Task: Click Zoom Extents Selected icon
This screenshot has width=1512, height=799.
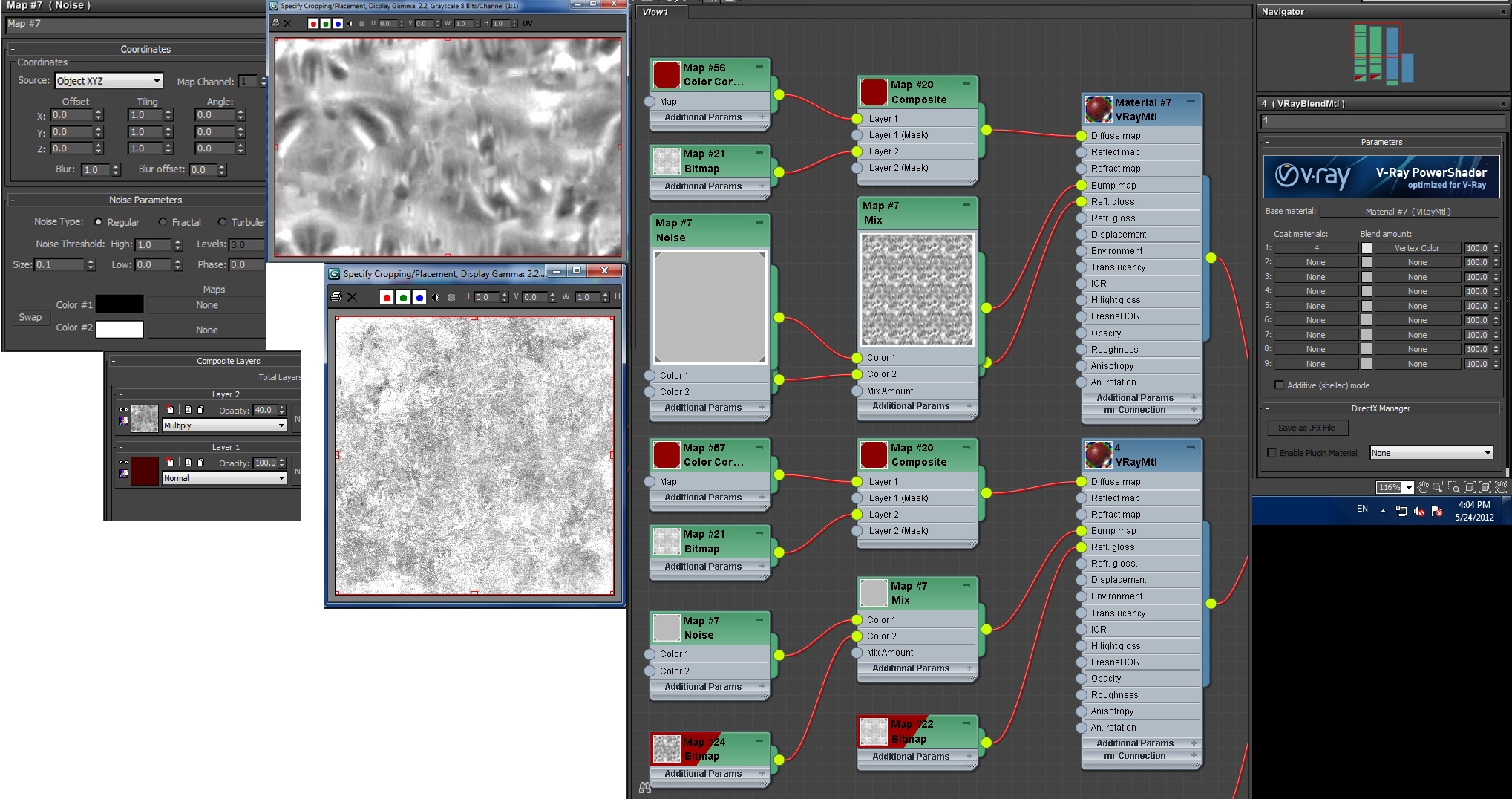Action: (1485, 487)
